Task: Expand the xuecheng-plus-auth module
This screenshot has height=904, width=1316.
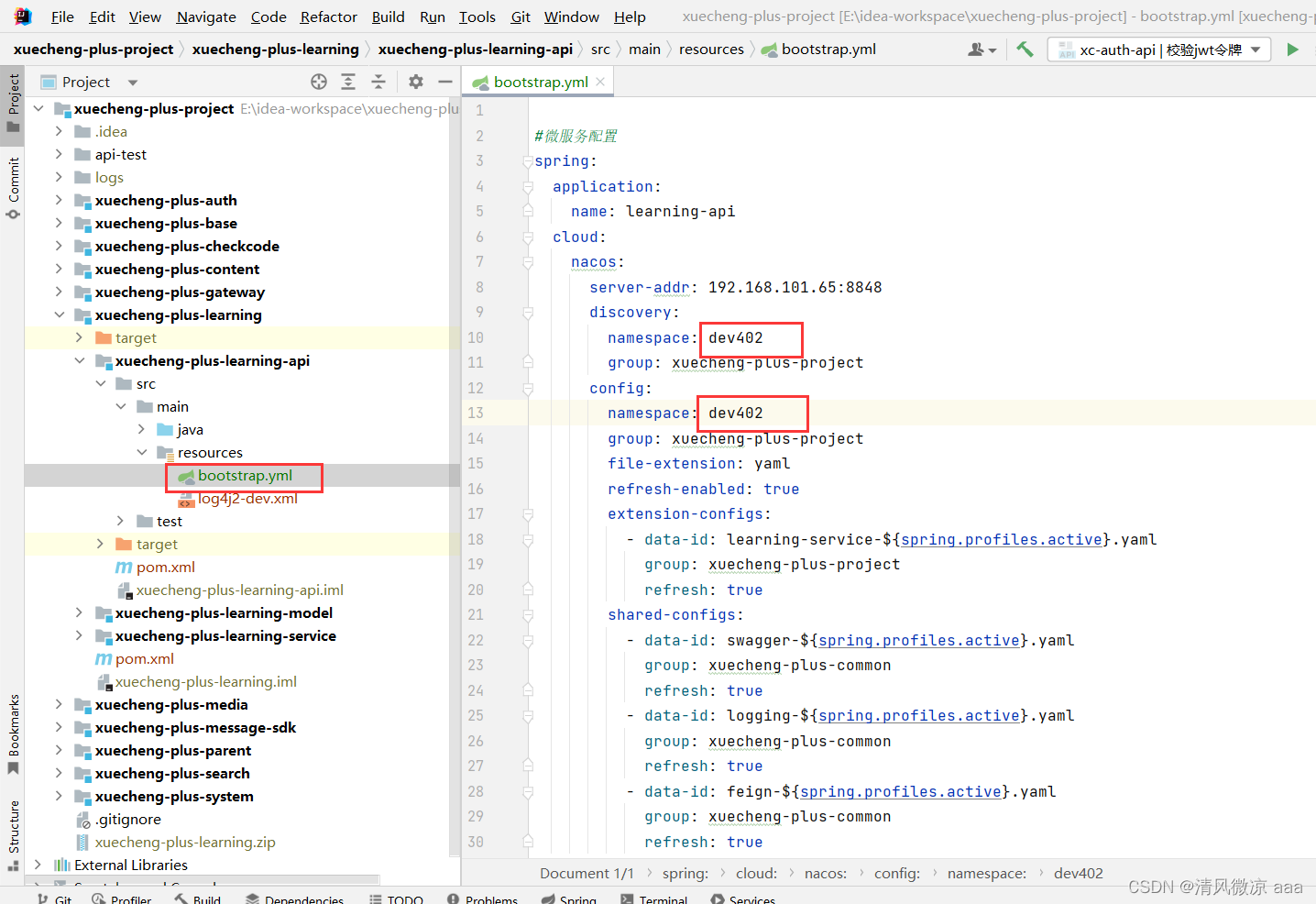Action: pos(60,200)
